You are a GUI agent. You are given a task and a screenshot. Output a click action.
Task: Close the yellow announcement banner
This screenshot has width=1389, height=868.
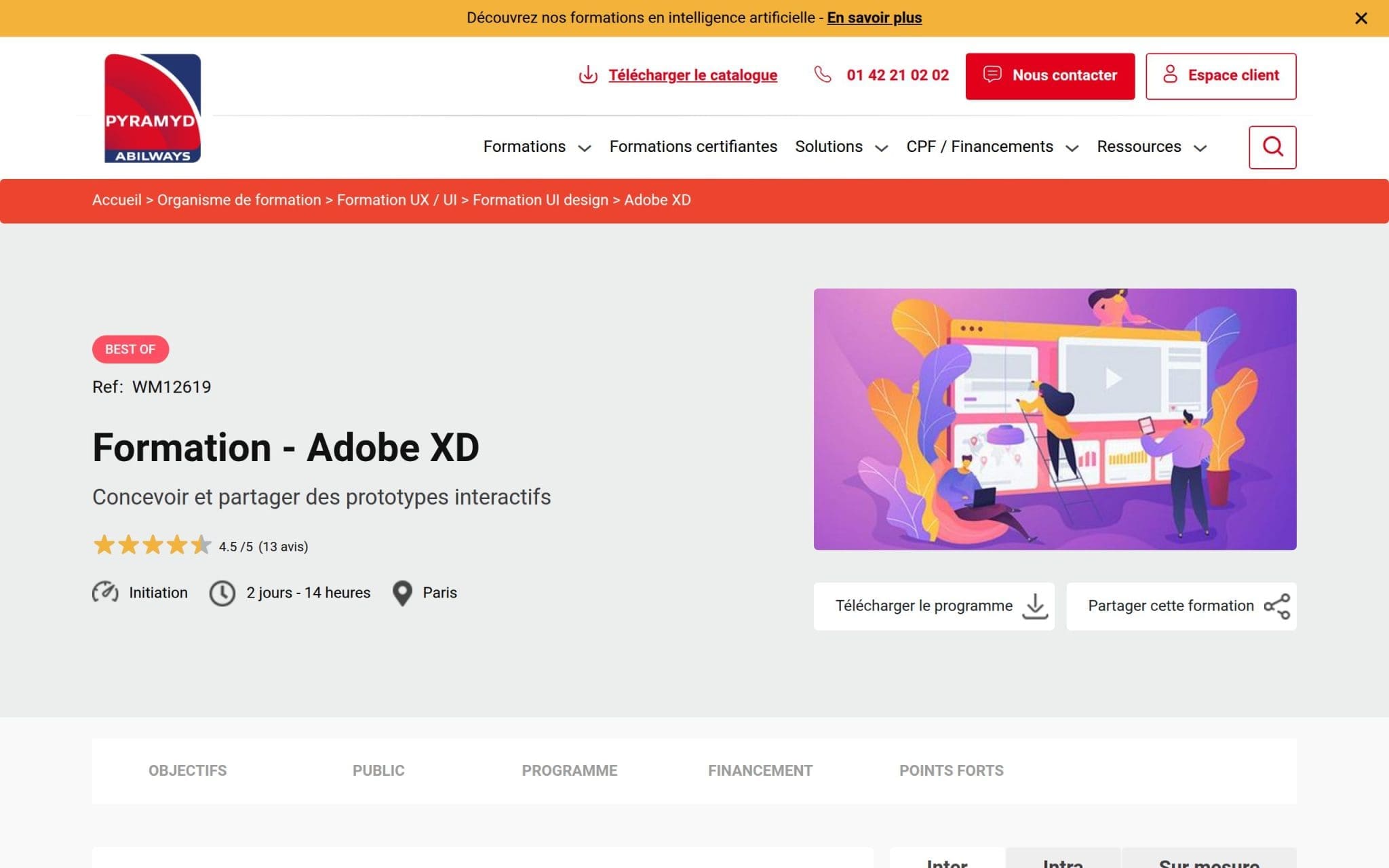[x=1361, y=18]
